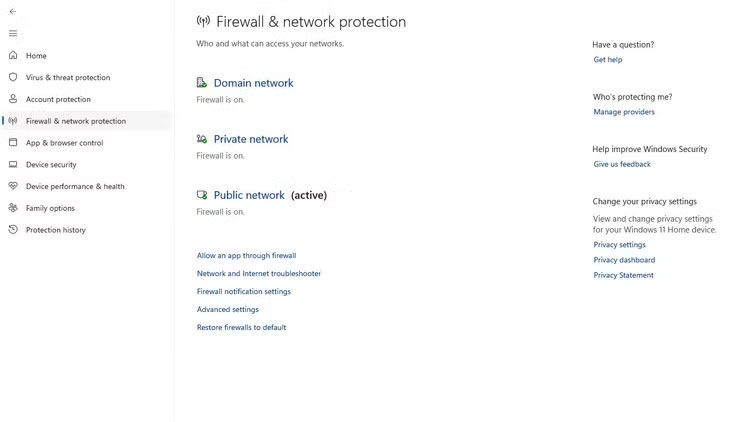The height and width of the screenshot is (422, 750).
Task: Click the back arrow icon
Action: [x=13, y=11]
